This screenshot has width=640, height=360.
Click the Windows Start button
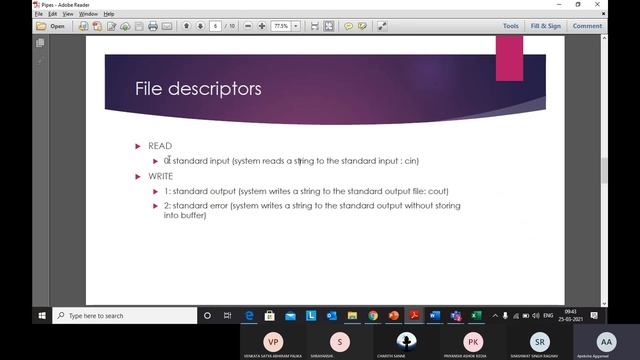(x=42, y=316)
